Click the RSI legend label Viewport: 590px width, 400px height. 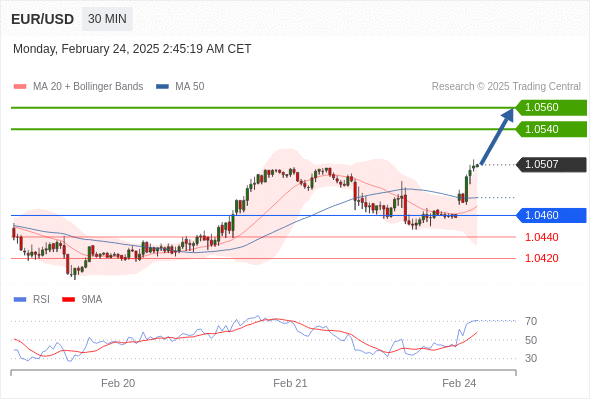pyautogui.click(x=41, y=300)
